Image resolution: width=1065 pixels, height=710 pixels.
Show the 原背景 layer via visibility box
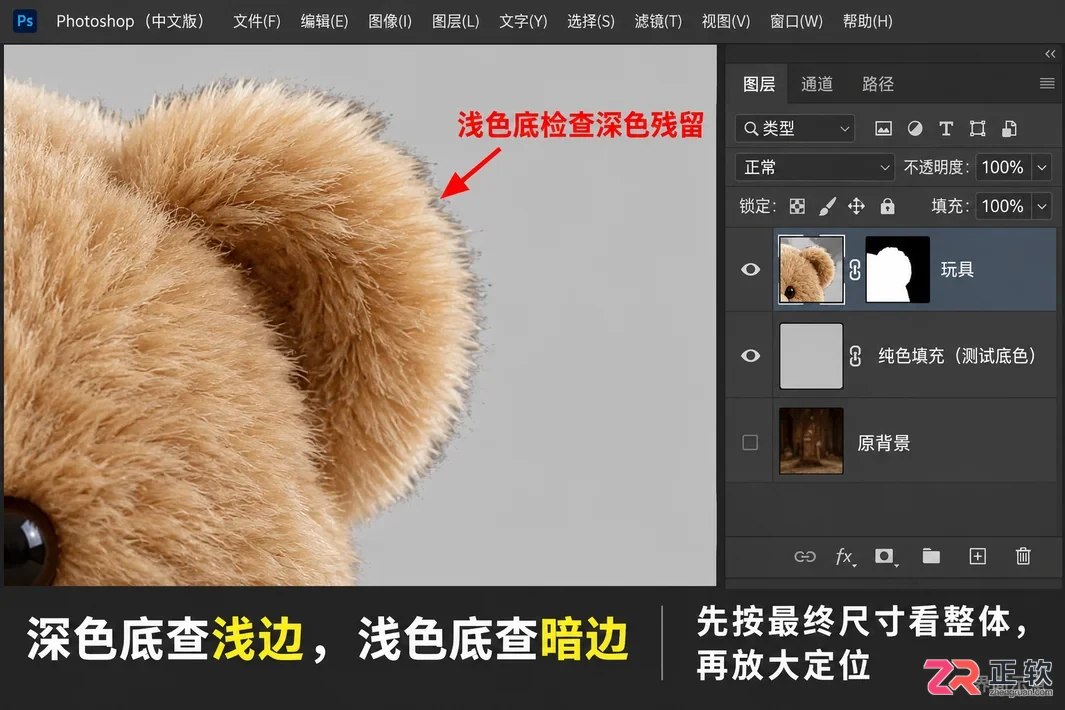point(750,443)
